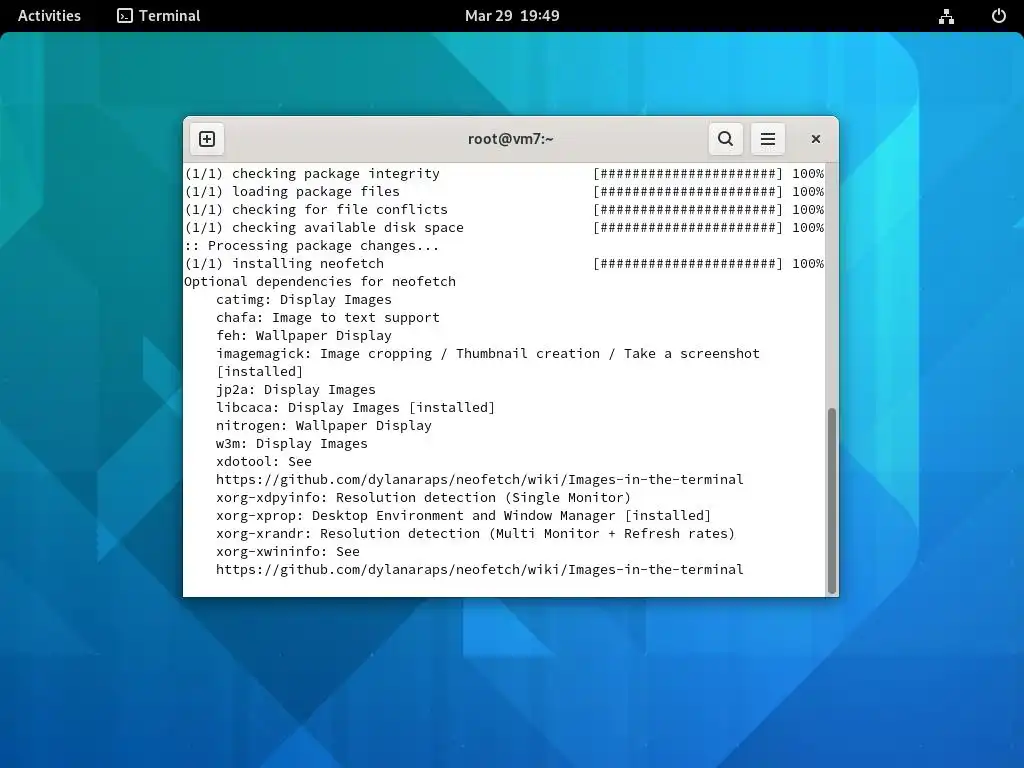Click the line 'feh: Wallpaper Display'
Screen dimensions: 1024x768
[x=304, y=336]
